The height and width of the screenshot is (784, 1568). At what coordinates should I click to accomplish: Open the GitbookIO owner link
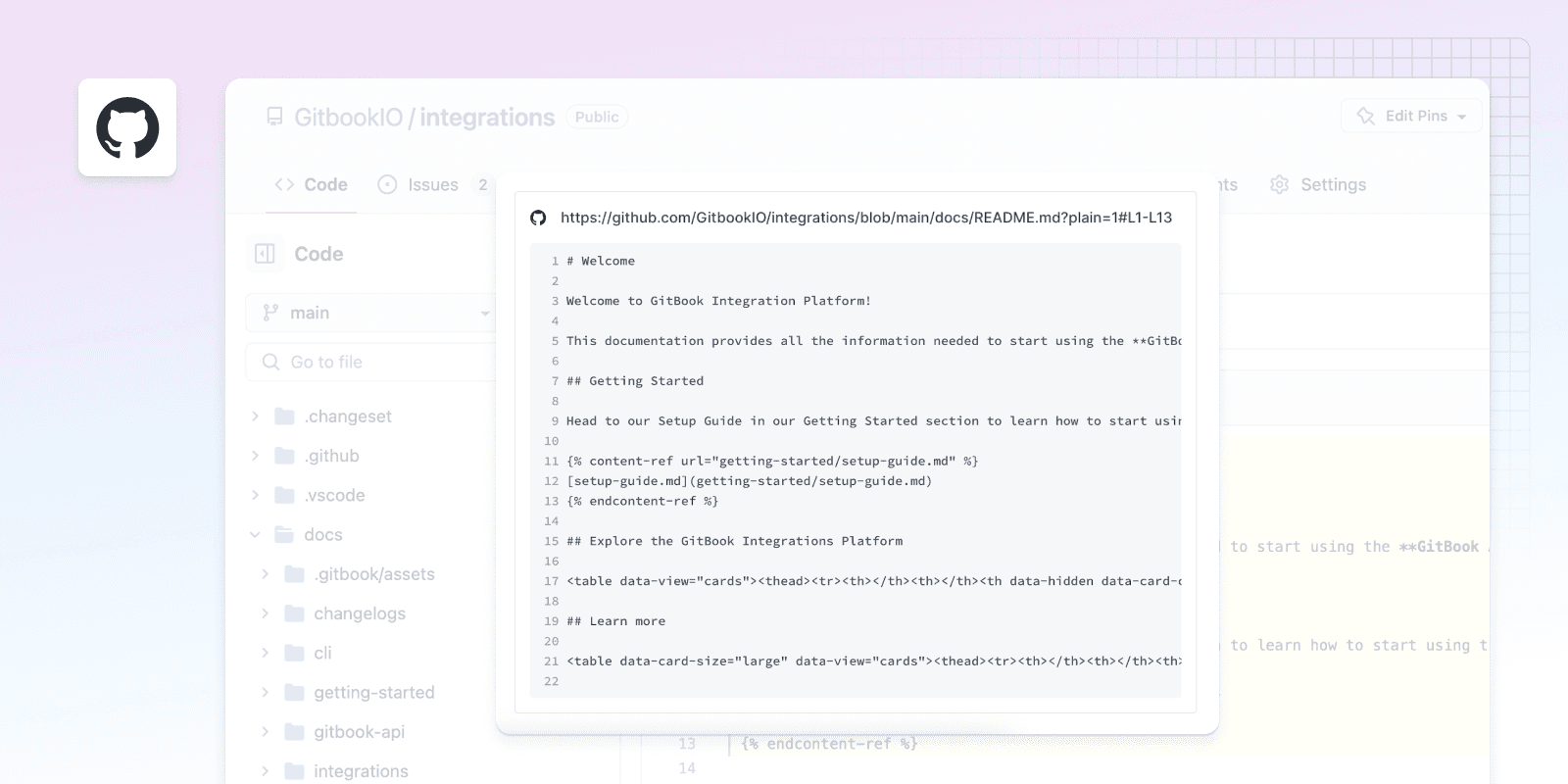pos(348,117)
